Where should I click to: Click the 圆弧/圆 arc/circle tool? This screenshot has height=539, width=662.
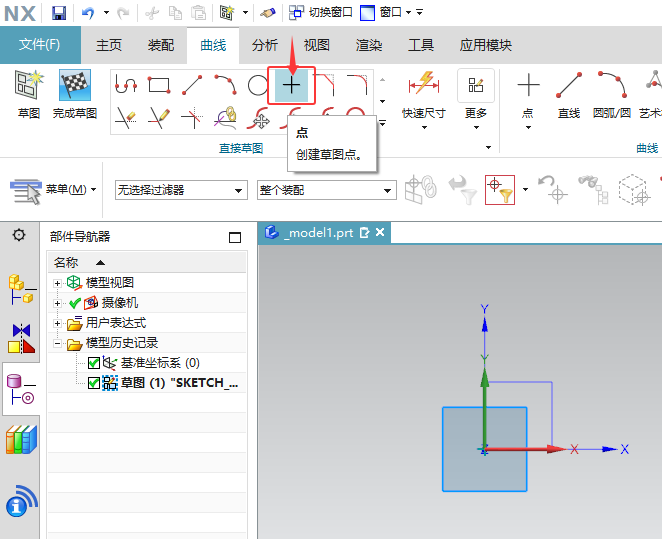[612, 95]
